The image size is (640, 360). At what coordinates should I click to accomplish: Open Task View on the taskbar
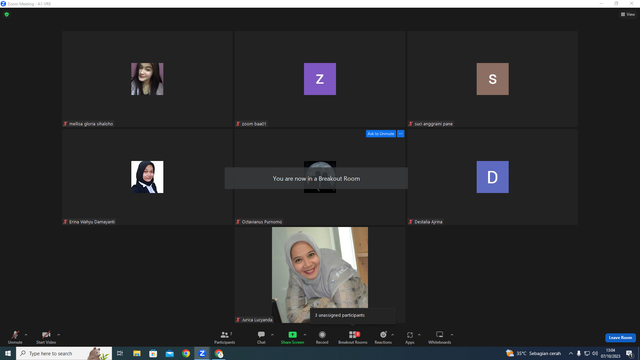tap(120, 353)
